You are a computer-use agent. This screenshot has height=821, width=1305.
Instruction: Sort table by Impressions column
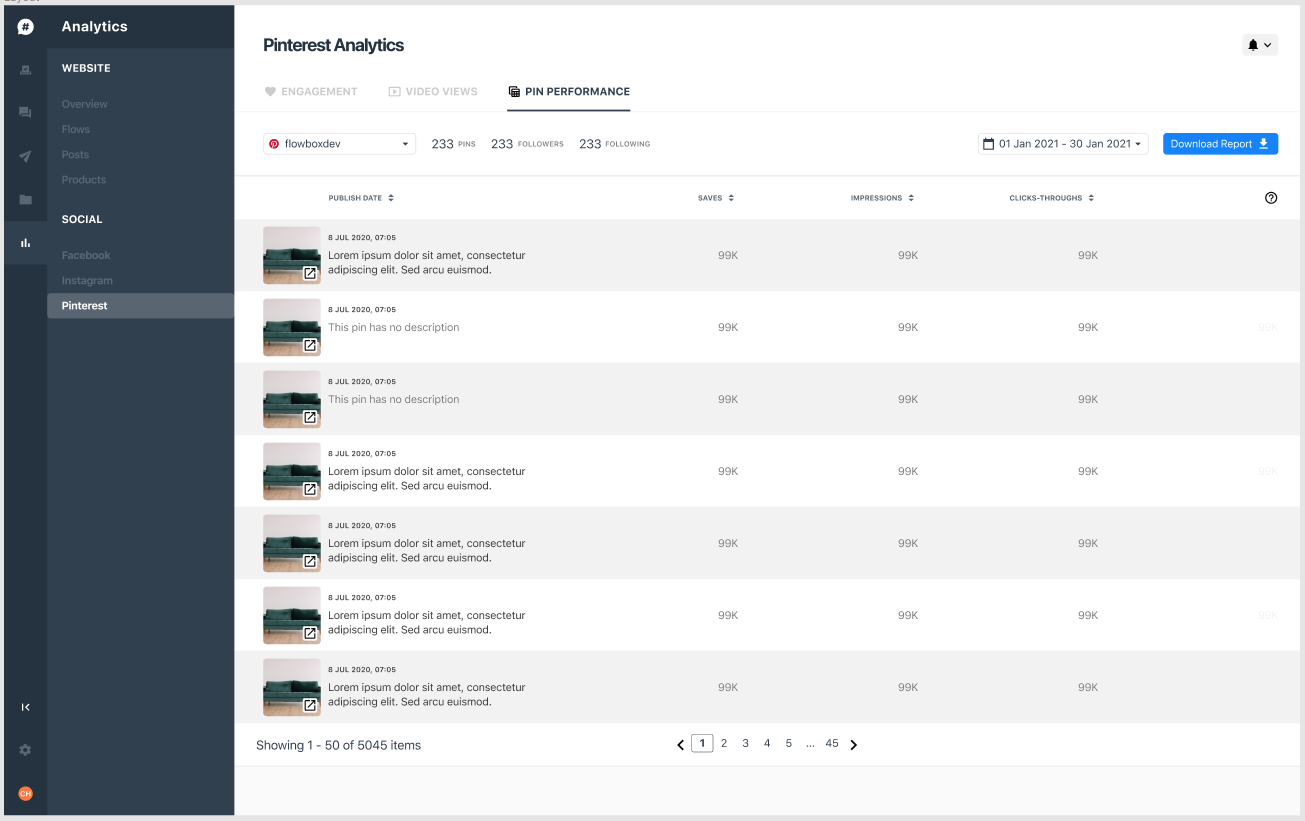click(x=882, y=198)
